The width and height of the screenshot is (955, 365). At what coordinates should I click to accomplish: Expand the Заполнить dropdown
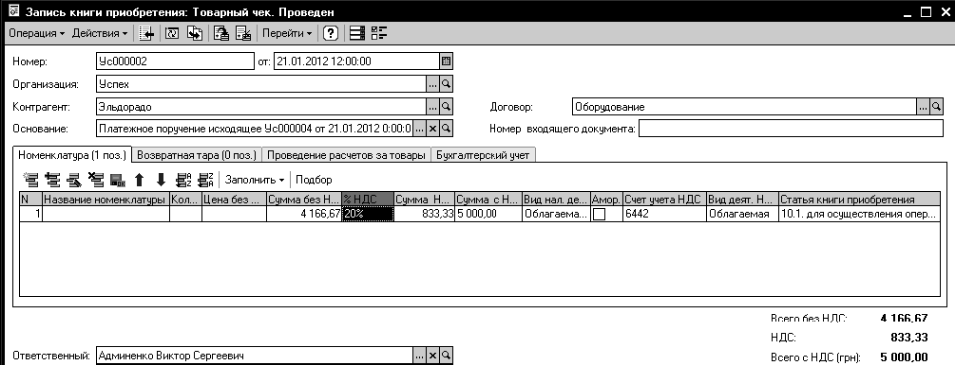pos(255,180)
